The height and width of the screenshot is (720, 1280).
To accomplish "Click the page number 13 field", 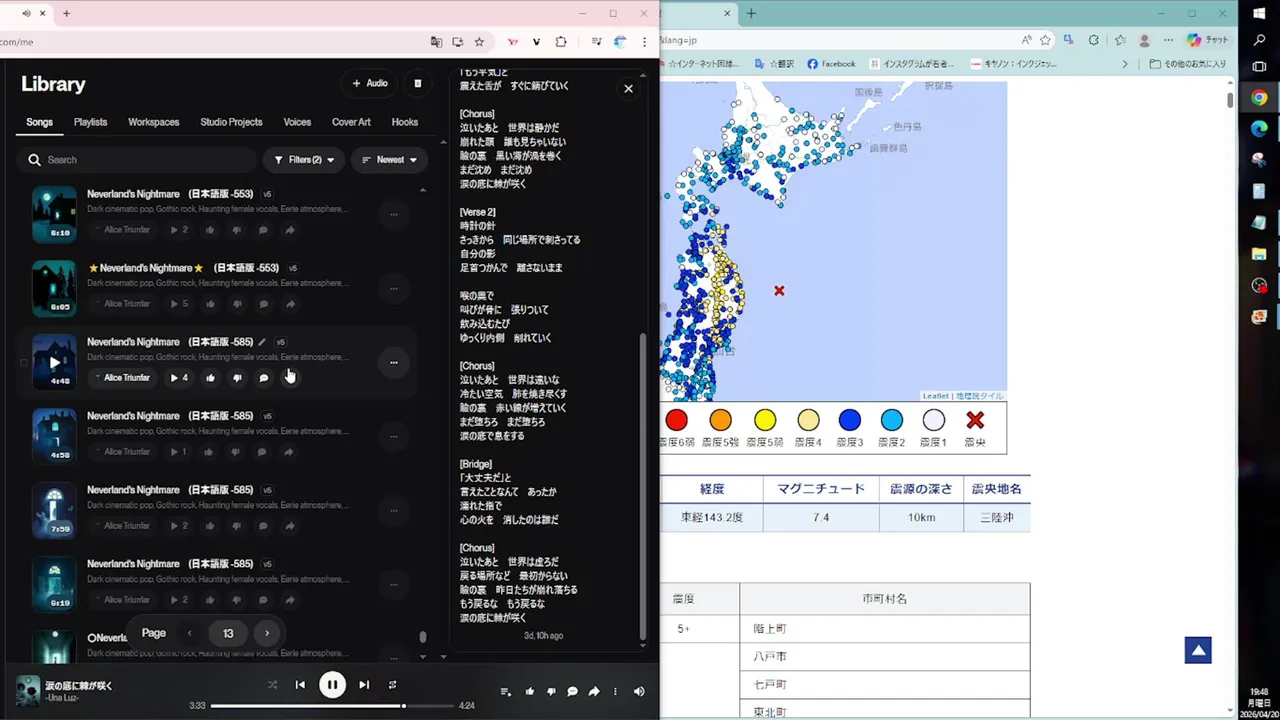I will (228, 633).
